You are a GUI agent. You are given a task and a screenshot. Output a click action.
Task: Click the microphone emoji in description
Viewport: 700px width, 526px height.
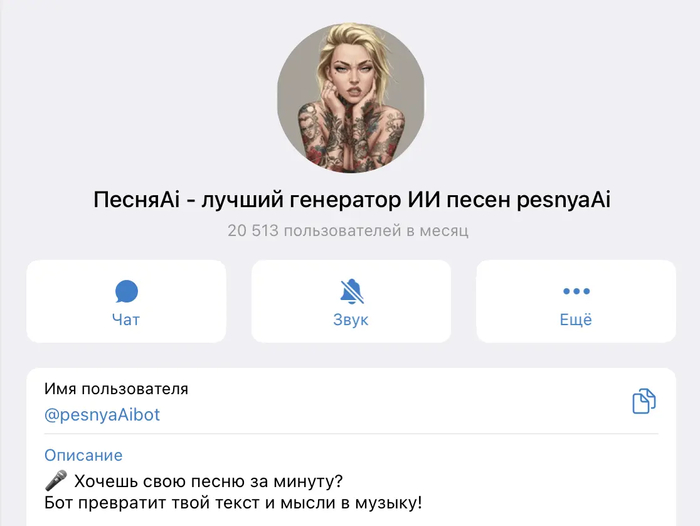pyautogui.click(x=56, y=480)
